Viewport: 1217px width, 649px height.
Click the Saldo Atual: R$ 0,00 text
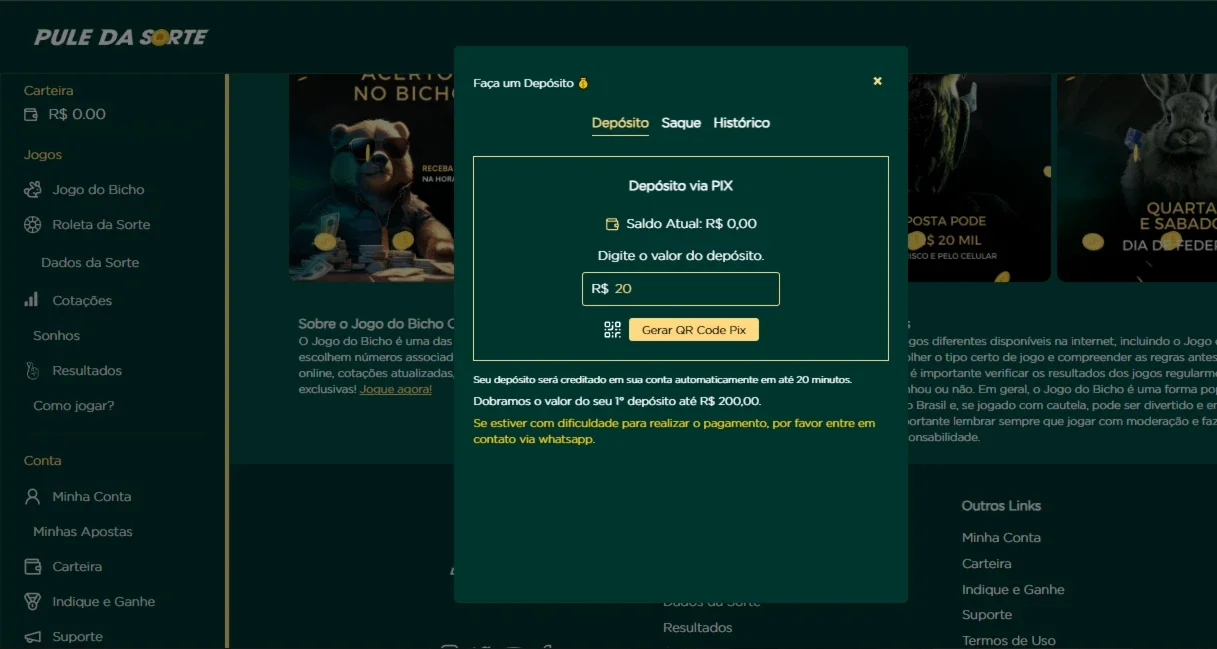pos(691,224)
